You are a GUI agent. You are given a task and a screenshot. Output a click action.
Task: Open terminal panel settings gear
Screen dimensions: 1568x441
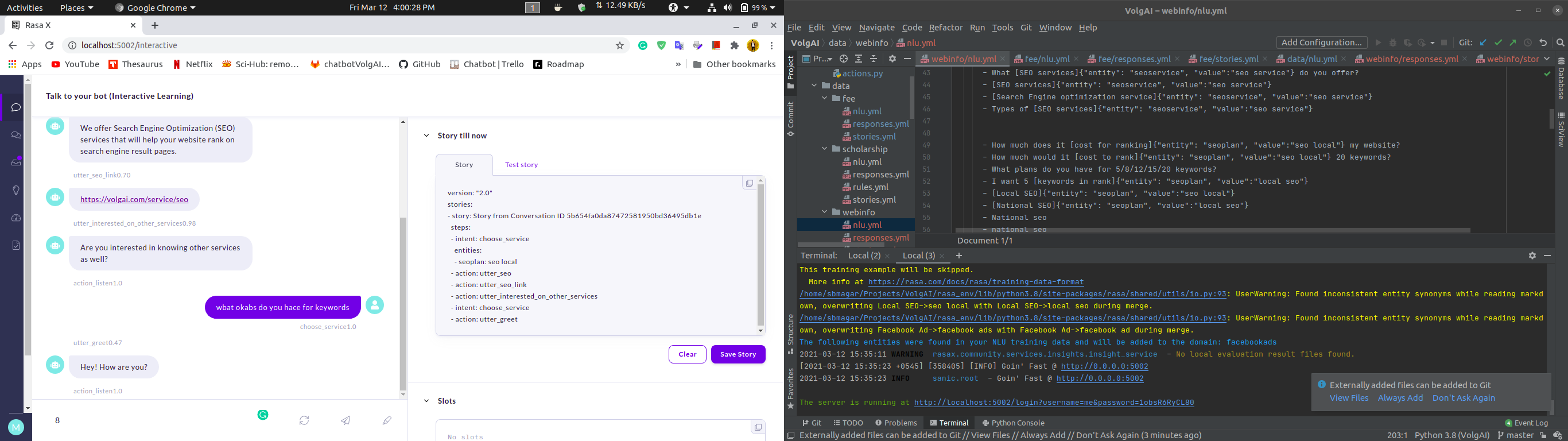coord(1532,256)
